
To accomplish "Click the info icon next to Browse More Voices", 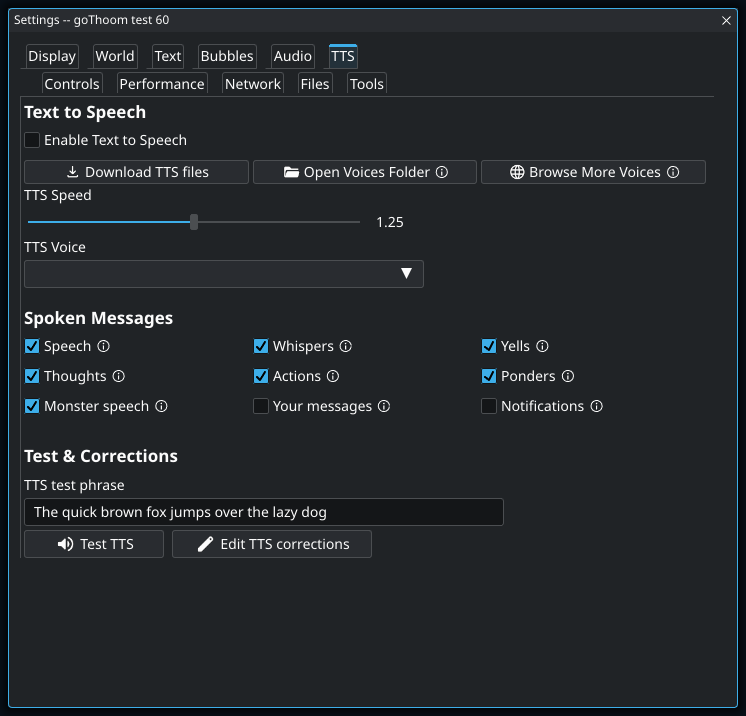I will (673, 172).
